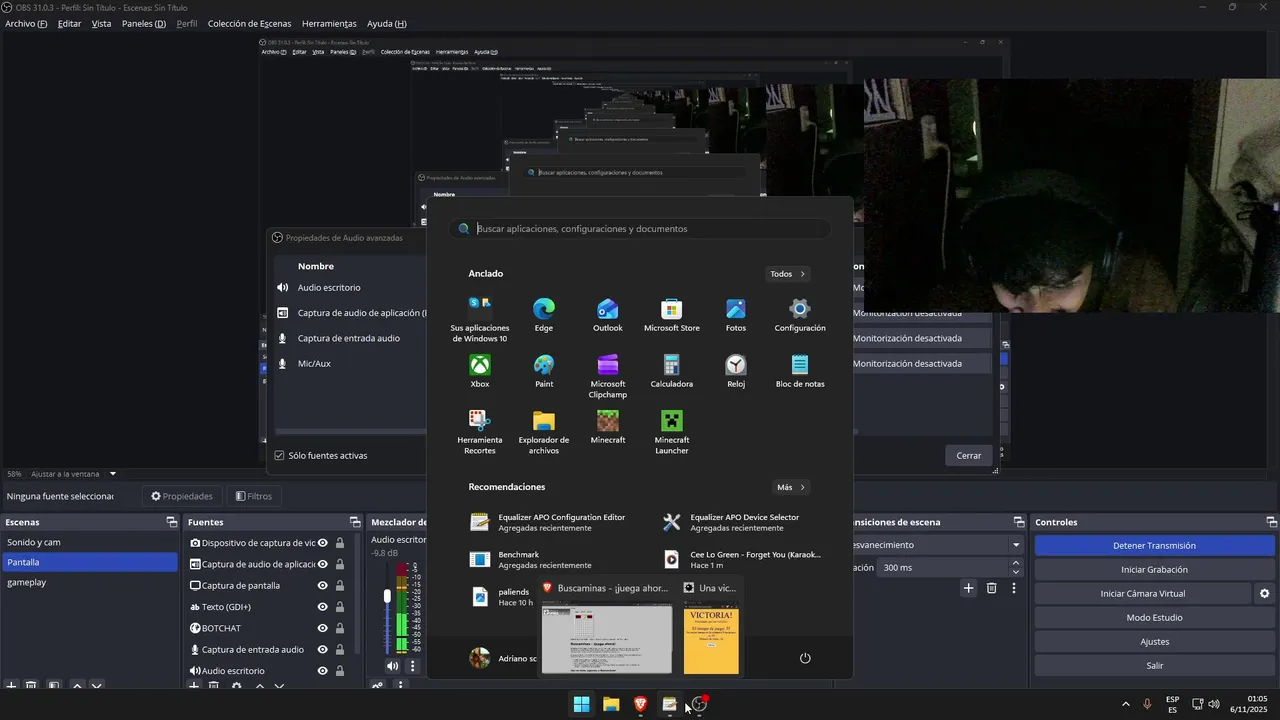This screenshot has width=1280, height=720.
Task: Increase transition duration with up arrow
Action: coord(1017,563)
